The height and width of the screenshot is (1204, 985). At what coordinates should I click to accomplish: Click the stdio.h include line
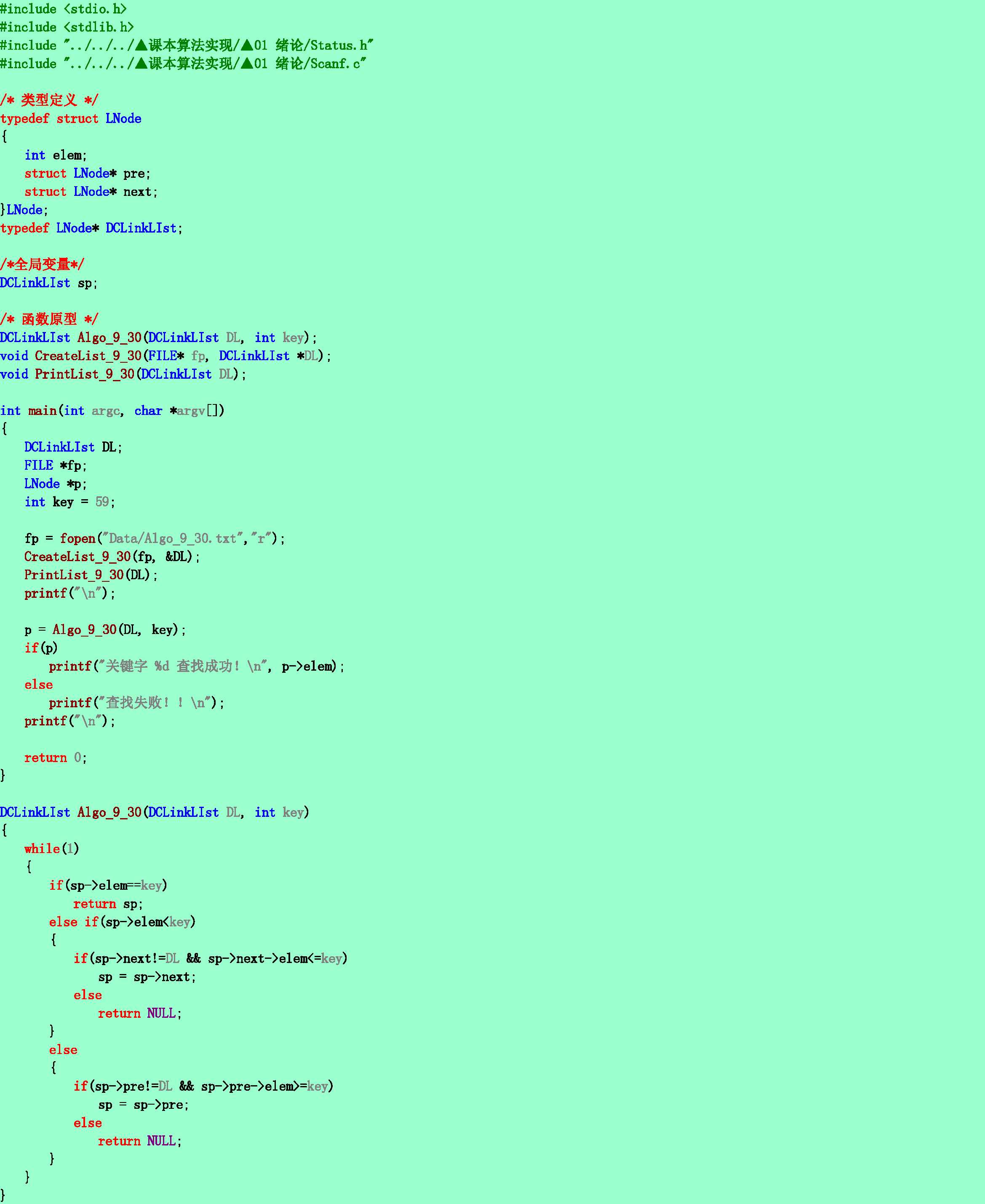point(63,9)
